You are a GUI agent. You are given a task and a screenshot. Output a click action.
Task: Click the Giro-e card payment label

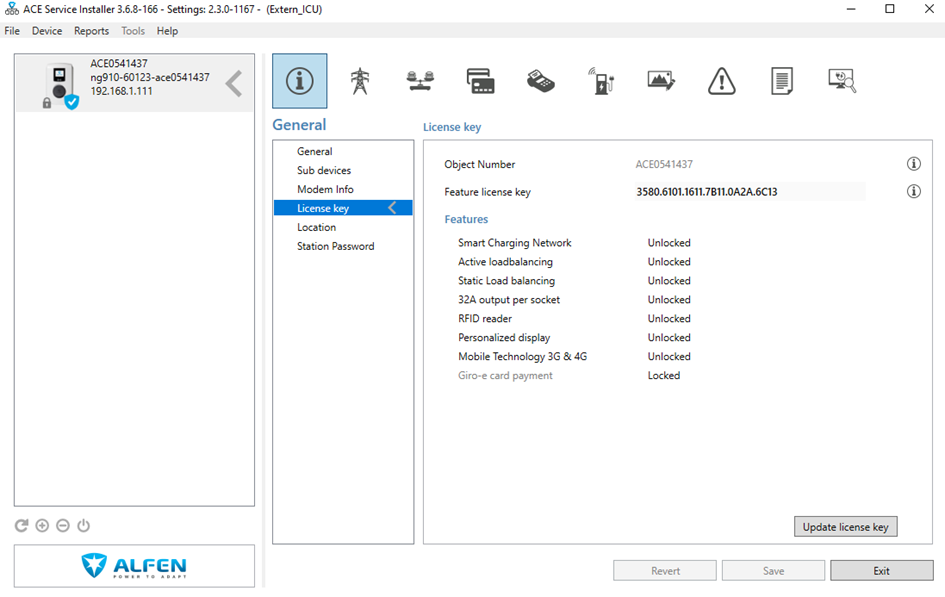[505, 375]
